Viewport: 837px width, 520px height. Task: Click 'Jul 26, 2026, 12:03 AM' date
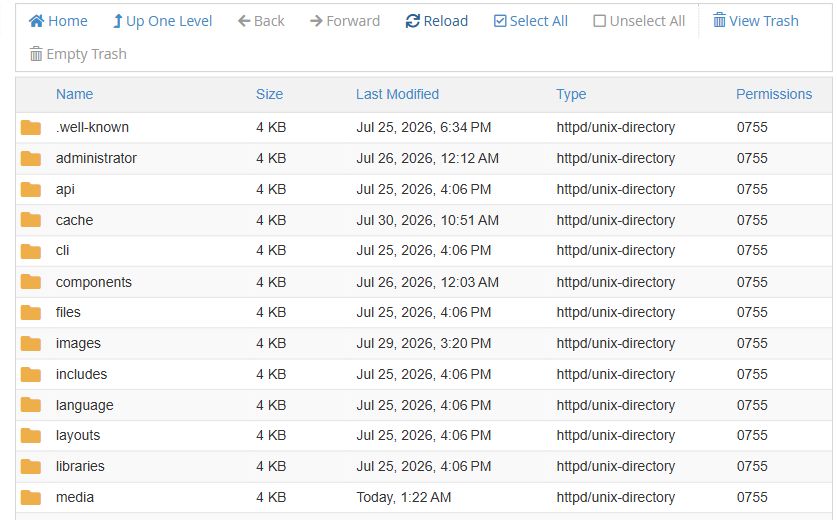pyautogui.click(x=428, y=282)
